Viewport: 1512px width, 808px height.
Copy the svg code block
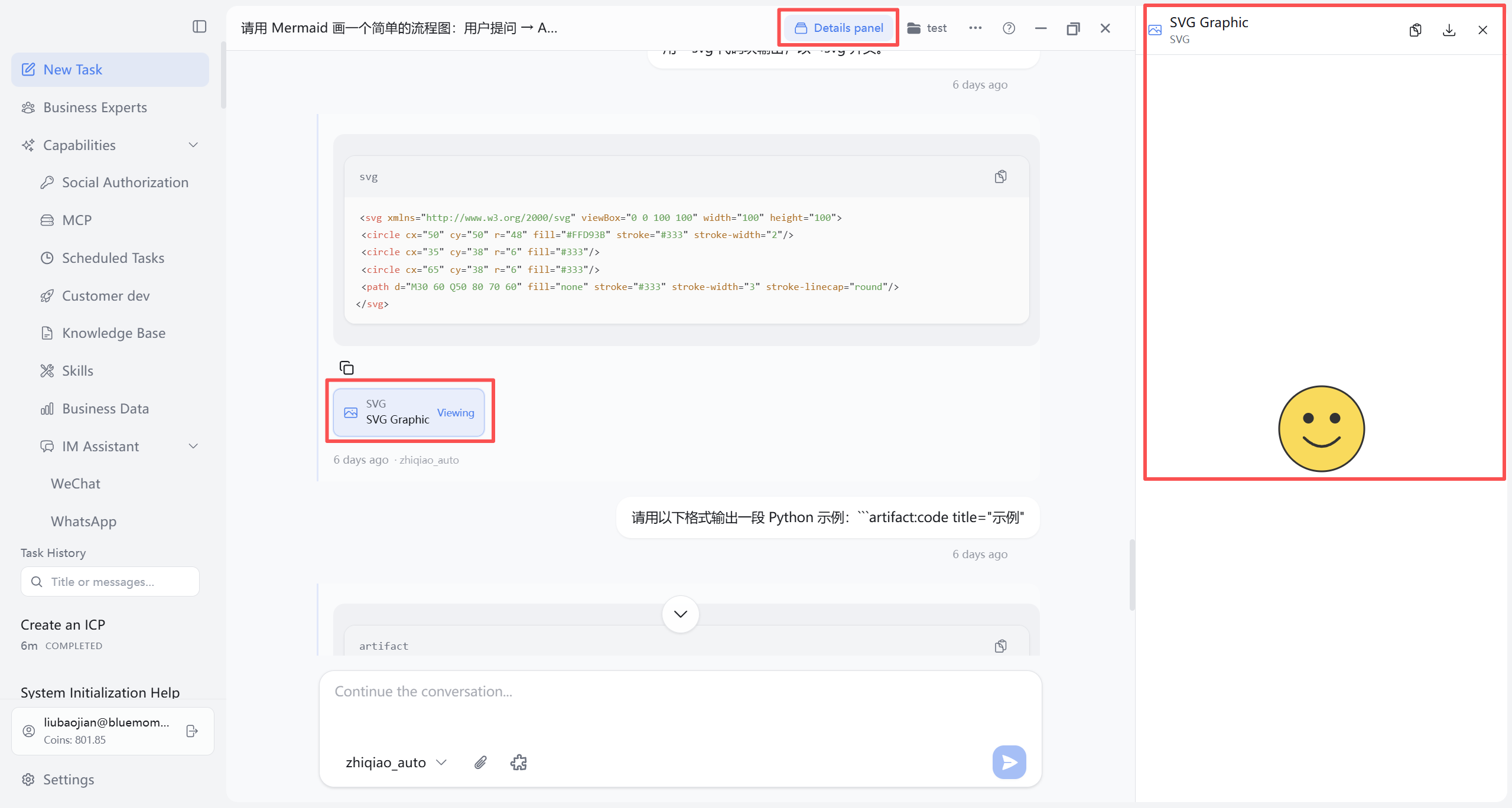click(1000, 177)
